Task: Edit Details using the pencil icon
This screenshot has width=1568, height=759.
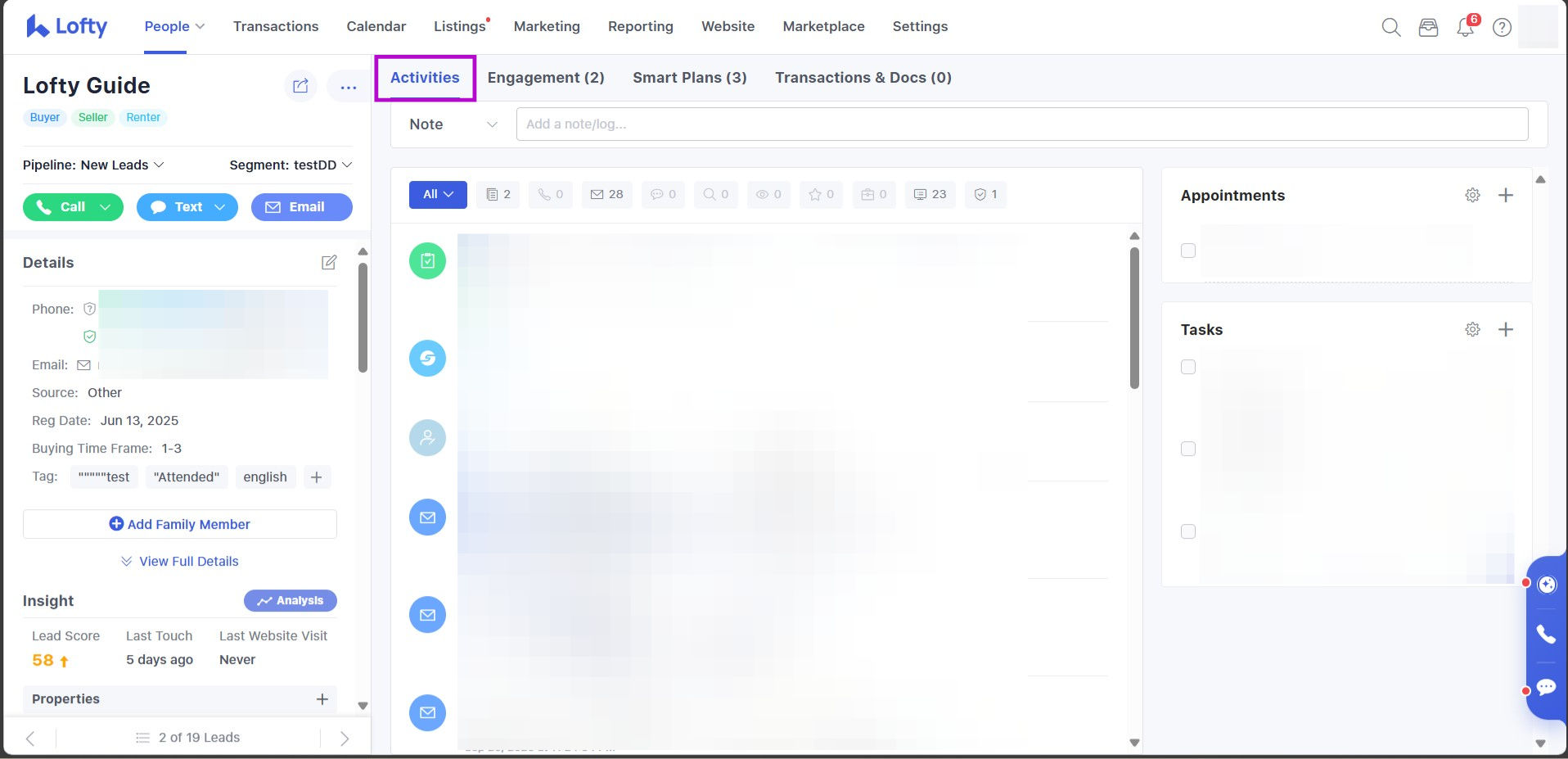Action: [x=329, y=263]
